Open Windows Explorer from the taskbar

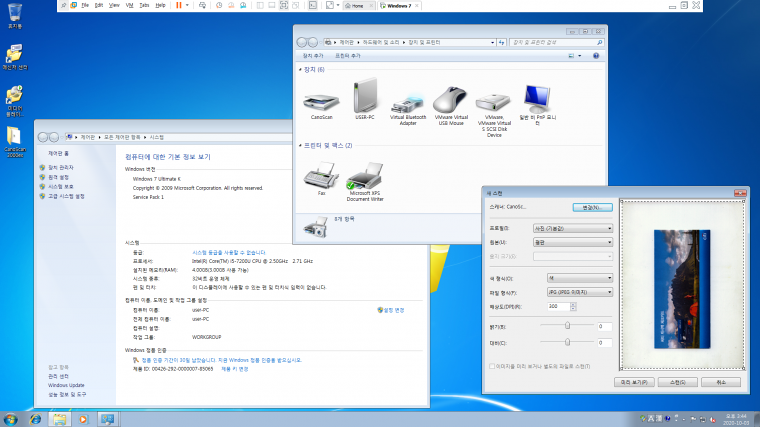[x=59, y=419]
